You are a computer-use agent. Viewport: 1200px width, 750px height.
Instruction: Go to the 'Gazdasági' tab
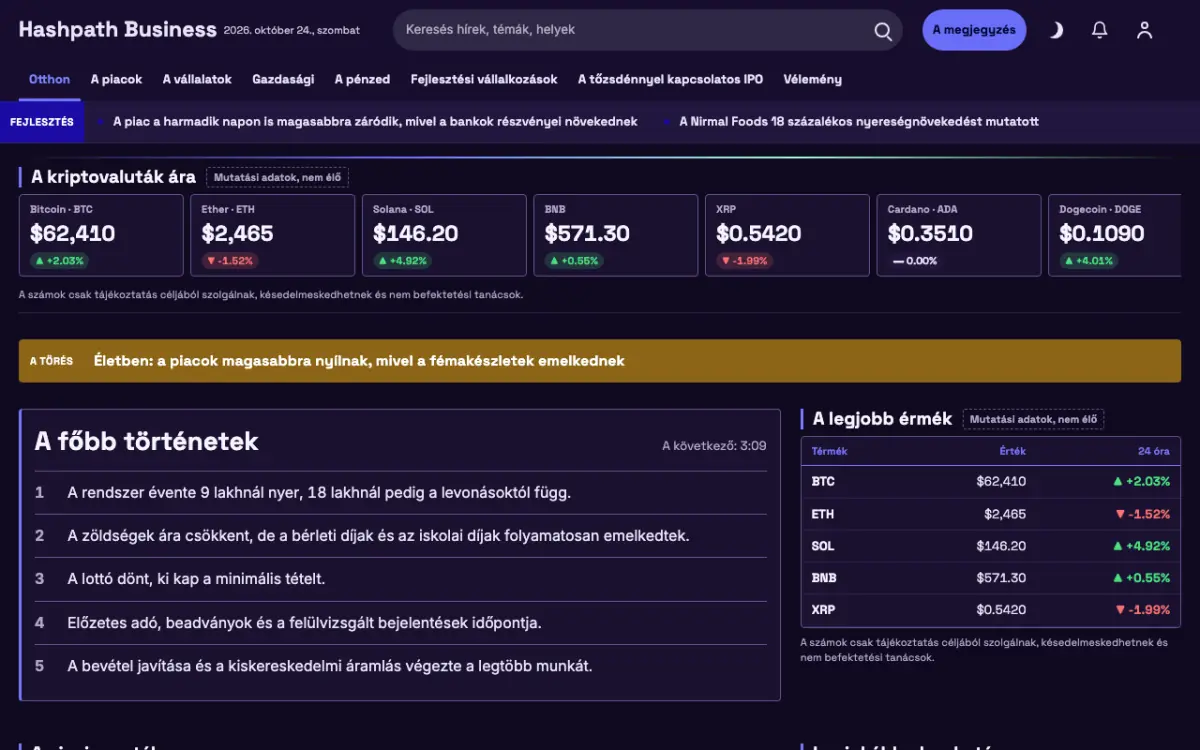tap(283, 79)
